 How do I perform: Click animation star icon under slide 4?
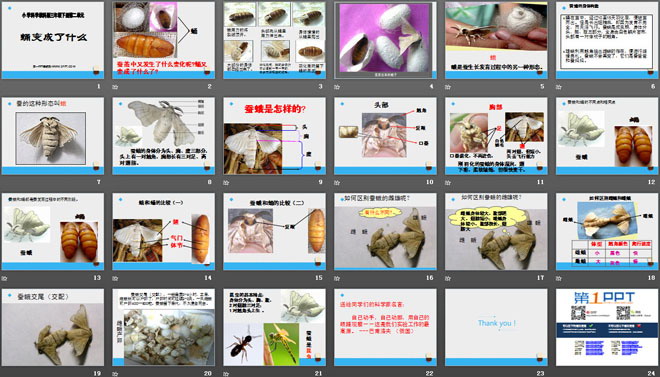(x=337, y=87)
